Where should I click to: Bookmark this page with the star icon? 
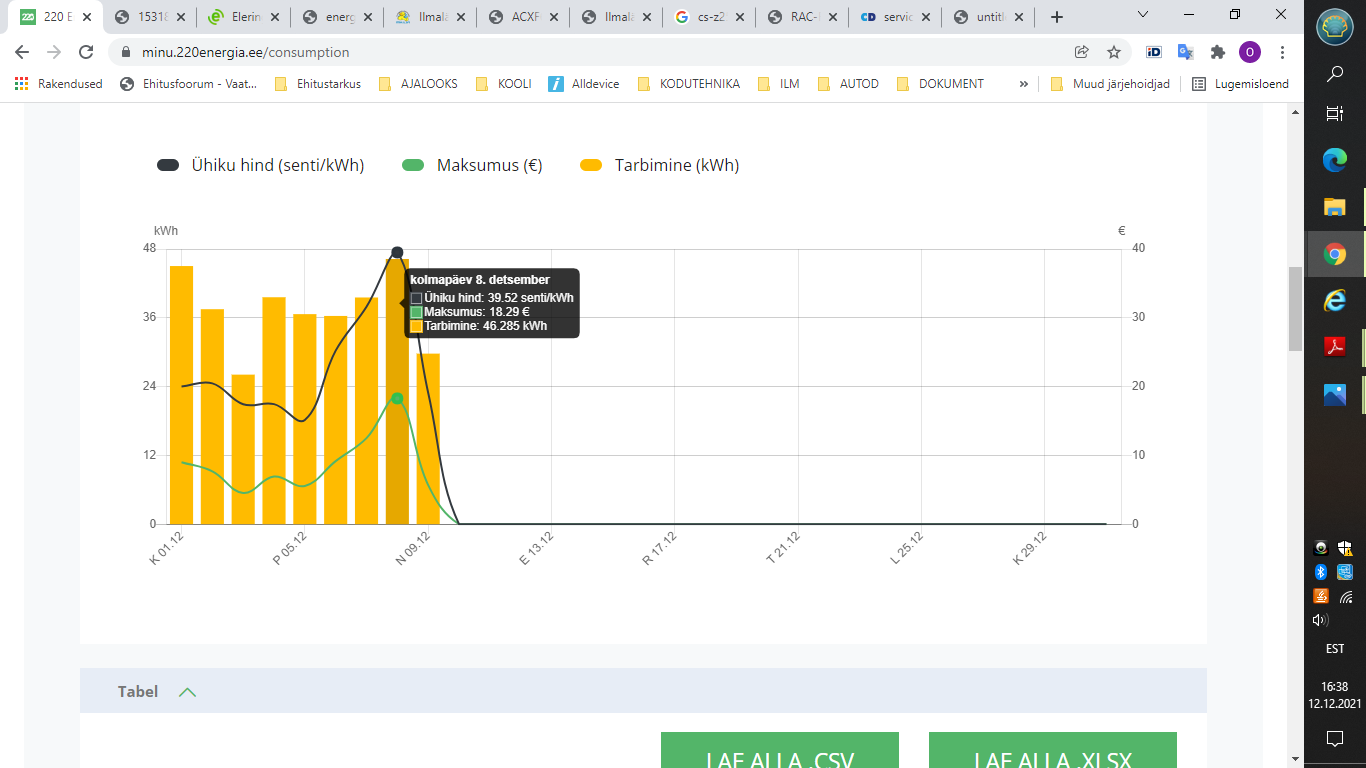(1113, 52)
